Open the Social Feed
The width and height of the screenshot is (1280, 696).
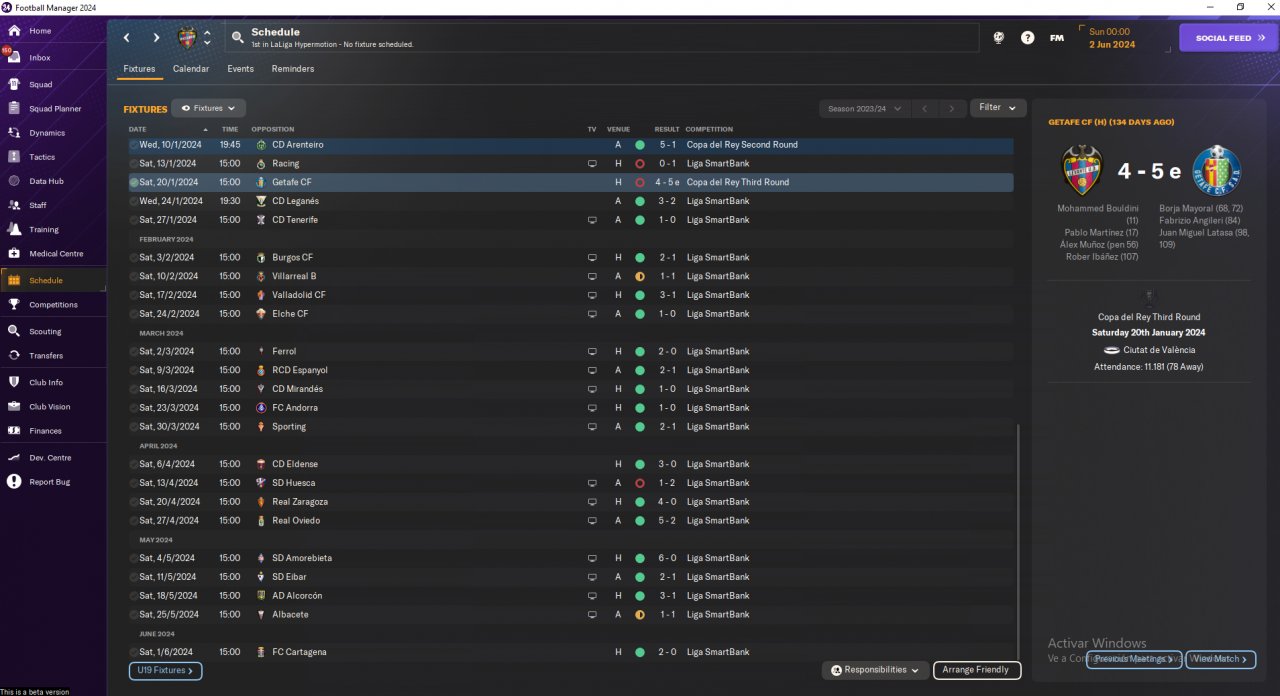(1229, 38)
